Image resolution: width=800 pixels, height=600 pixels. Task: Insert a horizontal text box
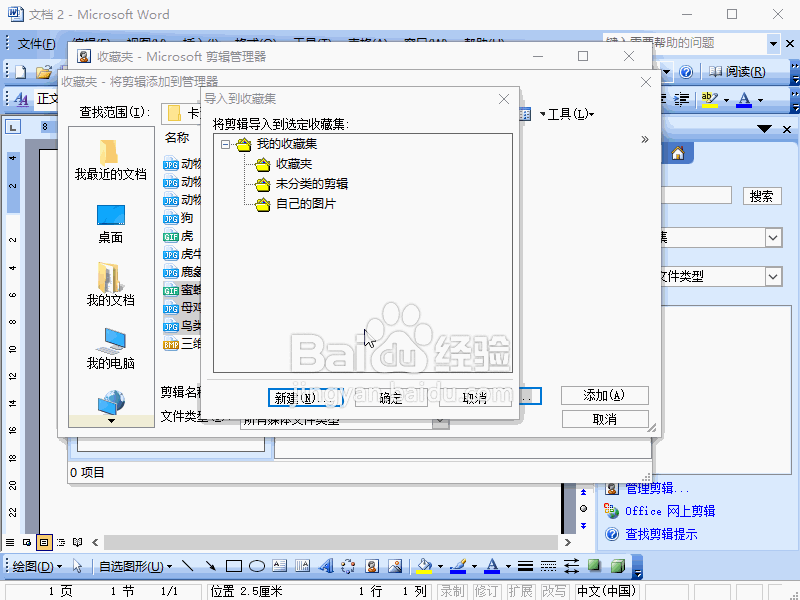[280, 566]
